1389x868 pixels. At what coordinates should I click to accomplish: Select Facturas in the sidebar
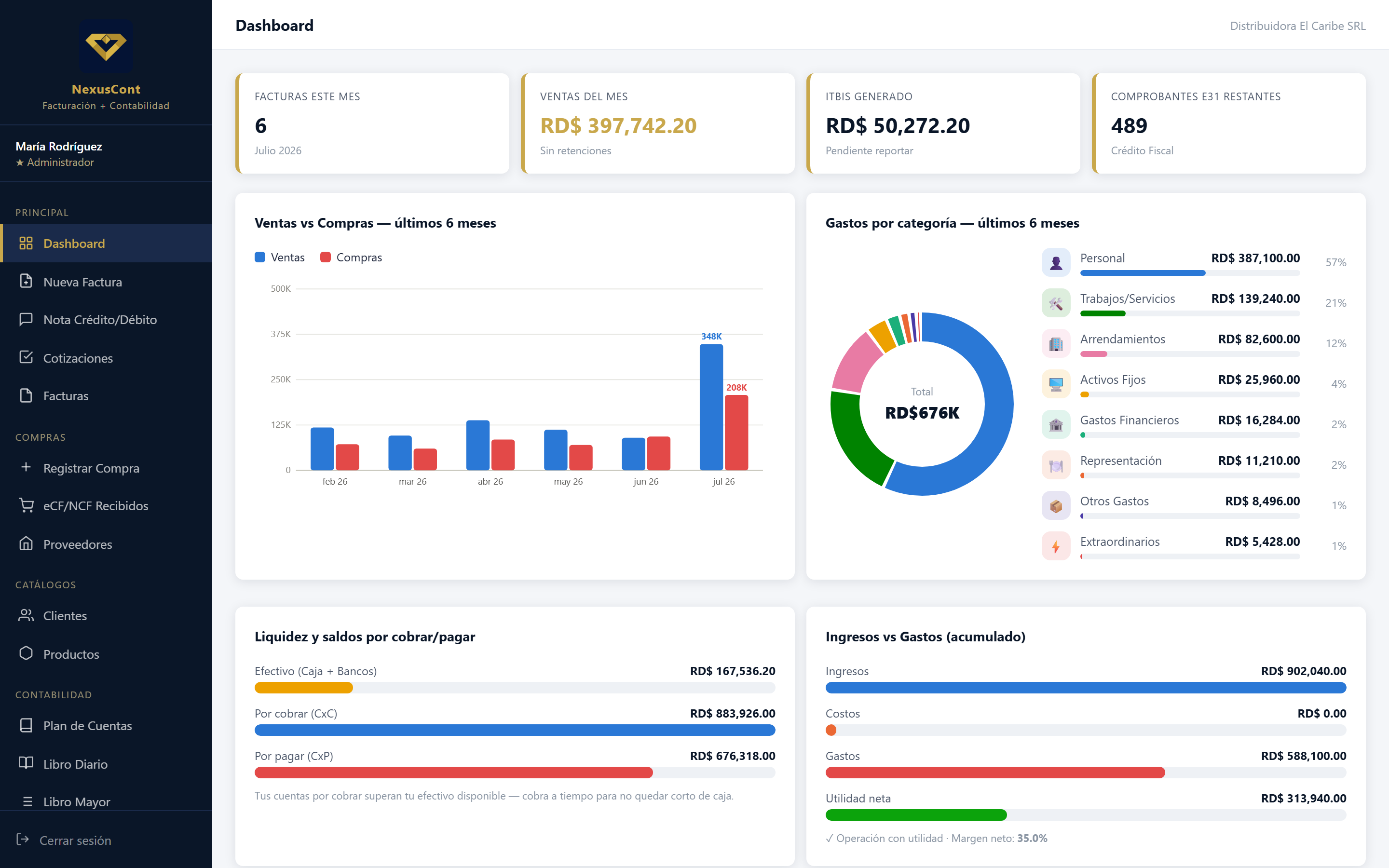point(106,395)
